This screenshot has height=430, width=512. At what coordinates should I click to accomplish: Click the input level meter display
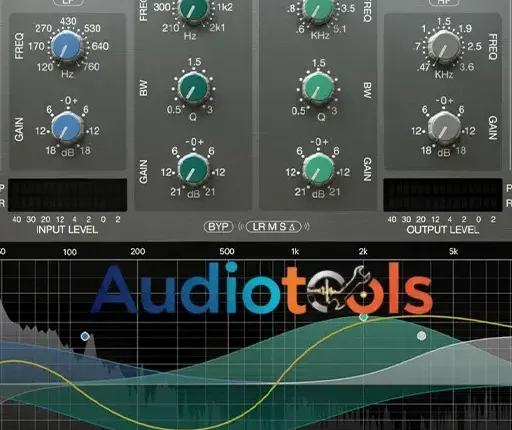click(68, 195)
